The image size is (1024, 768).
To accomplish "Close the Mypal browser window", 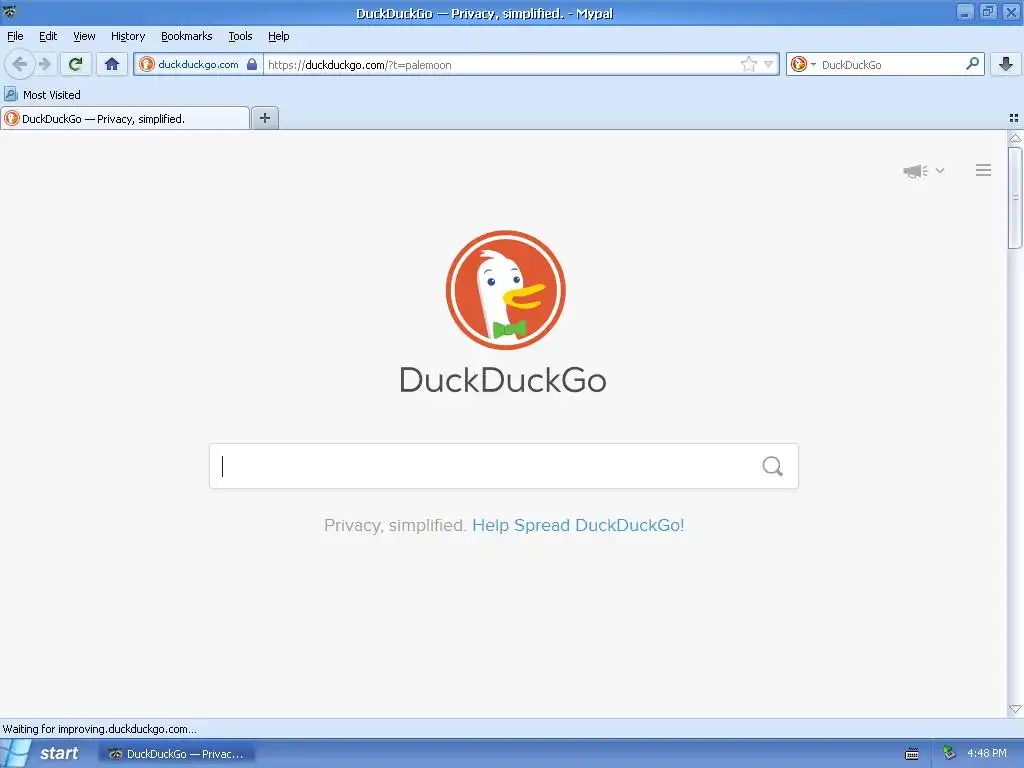I will (1011, 12).
